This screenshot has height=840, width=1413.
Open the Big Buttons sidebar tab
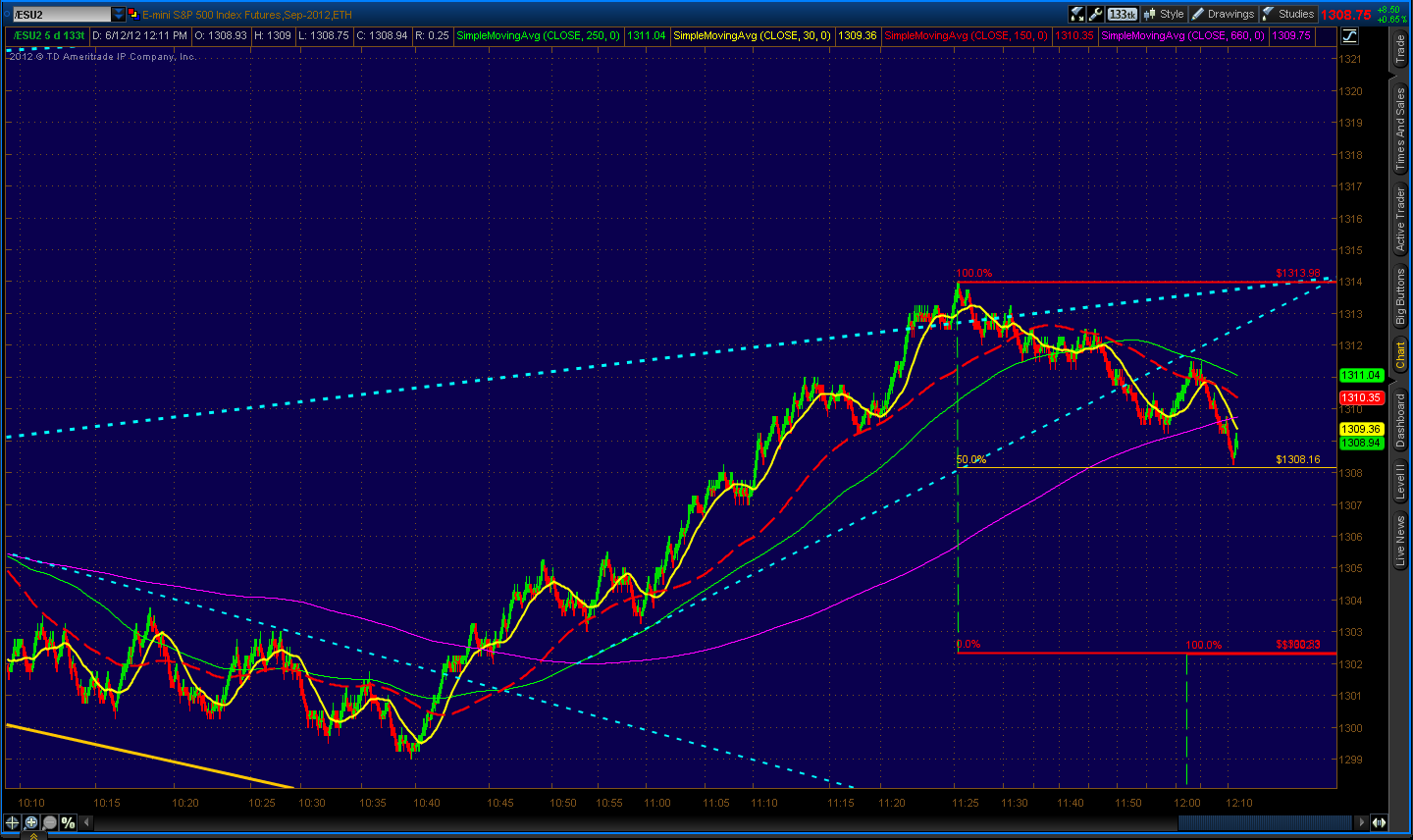pos(1400,297)
